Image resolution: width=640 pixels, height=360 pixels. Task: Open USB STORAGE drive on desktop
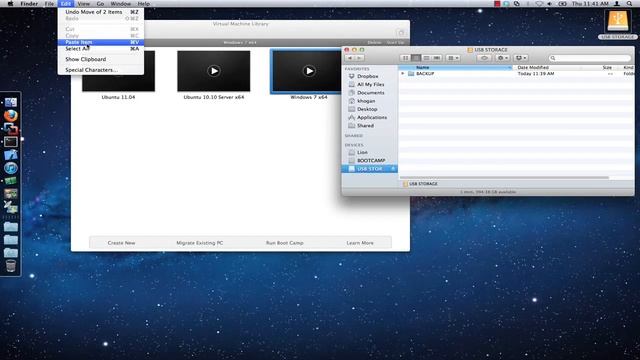pyautogui.click(x=618, y=23)
